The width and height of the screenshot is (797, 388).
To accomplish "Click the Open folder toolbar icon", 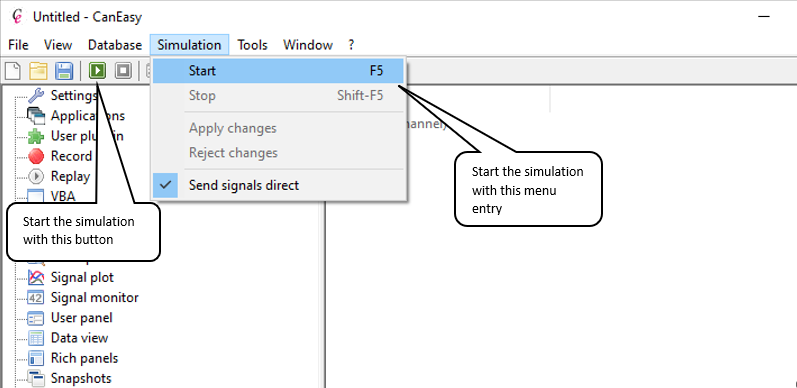I will [38, 71].
